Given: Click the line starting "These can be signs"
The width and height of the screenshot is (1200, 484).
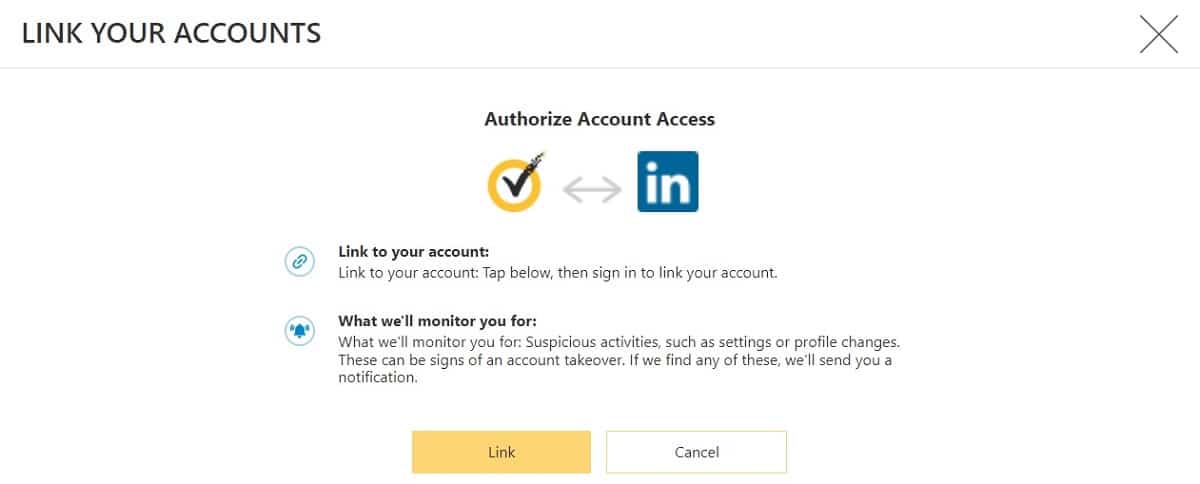Looking at the screenshot, I should point(615,360).
